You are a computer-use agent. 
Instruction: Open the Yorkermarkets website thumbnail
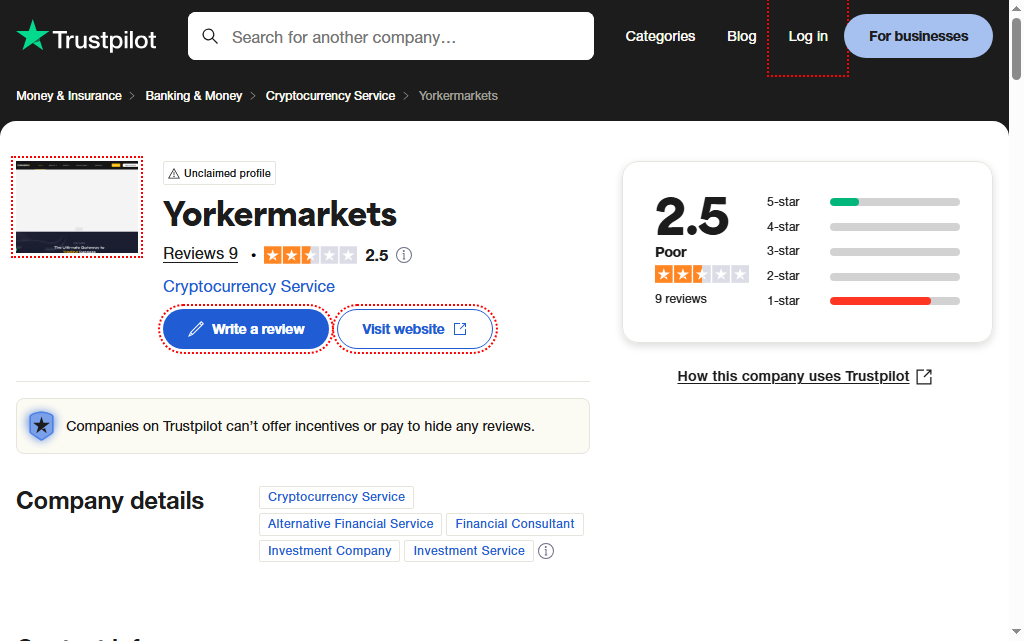tap(77, 207)
